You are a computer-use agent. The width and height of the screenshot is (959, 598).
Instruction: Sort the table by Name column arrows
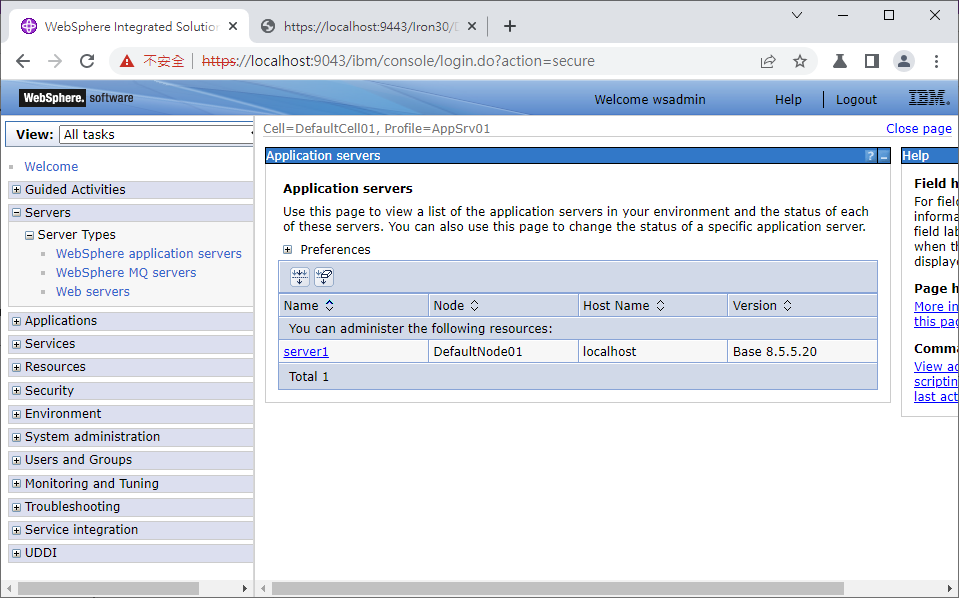(x=329, y=305)
